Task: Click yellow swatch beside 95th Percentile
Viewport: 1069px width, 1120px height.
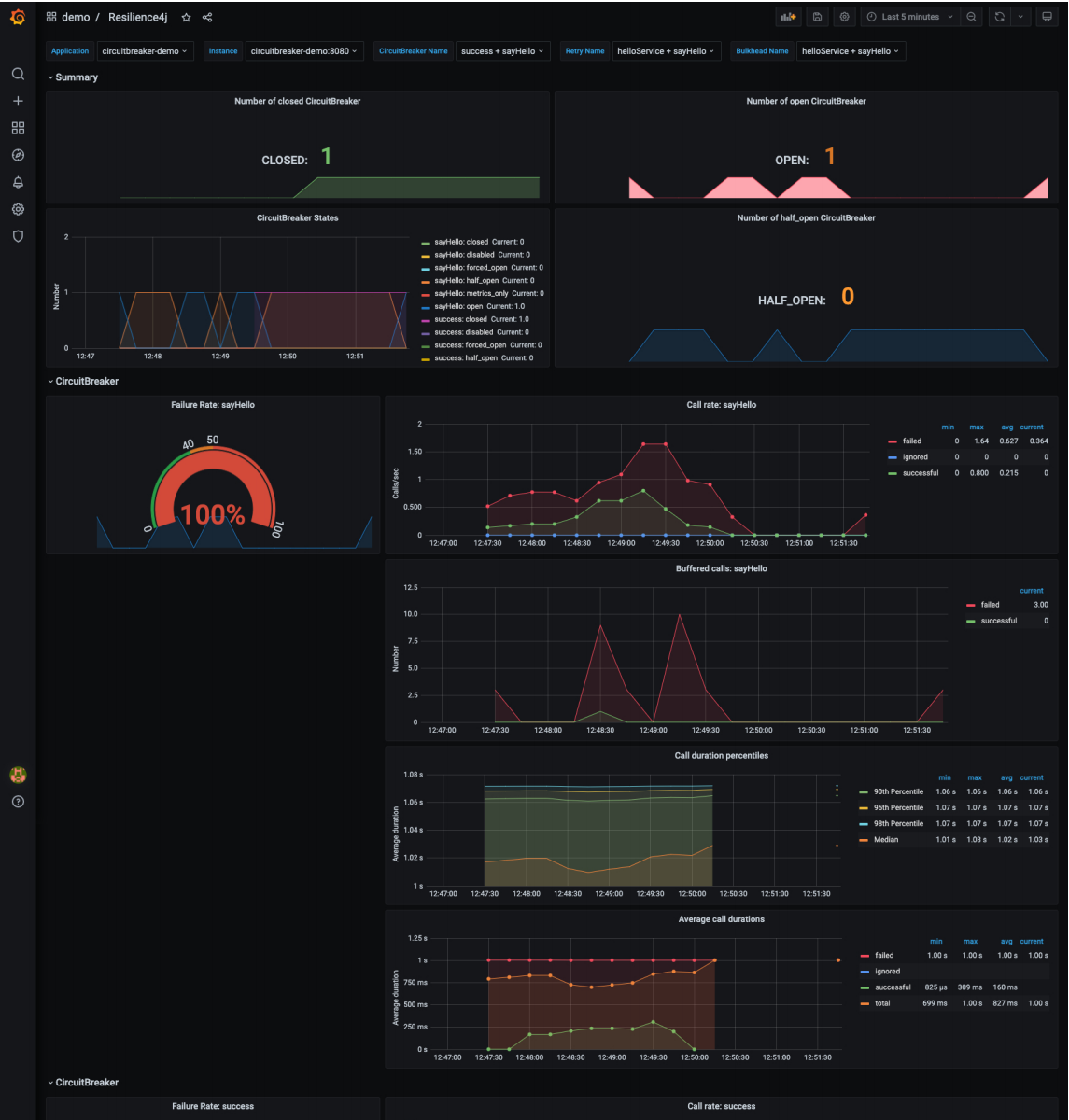Action: pyautogui.click(x=864, y=808)
